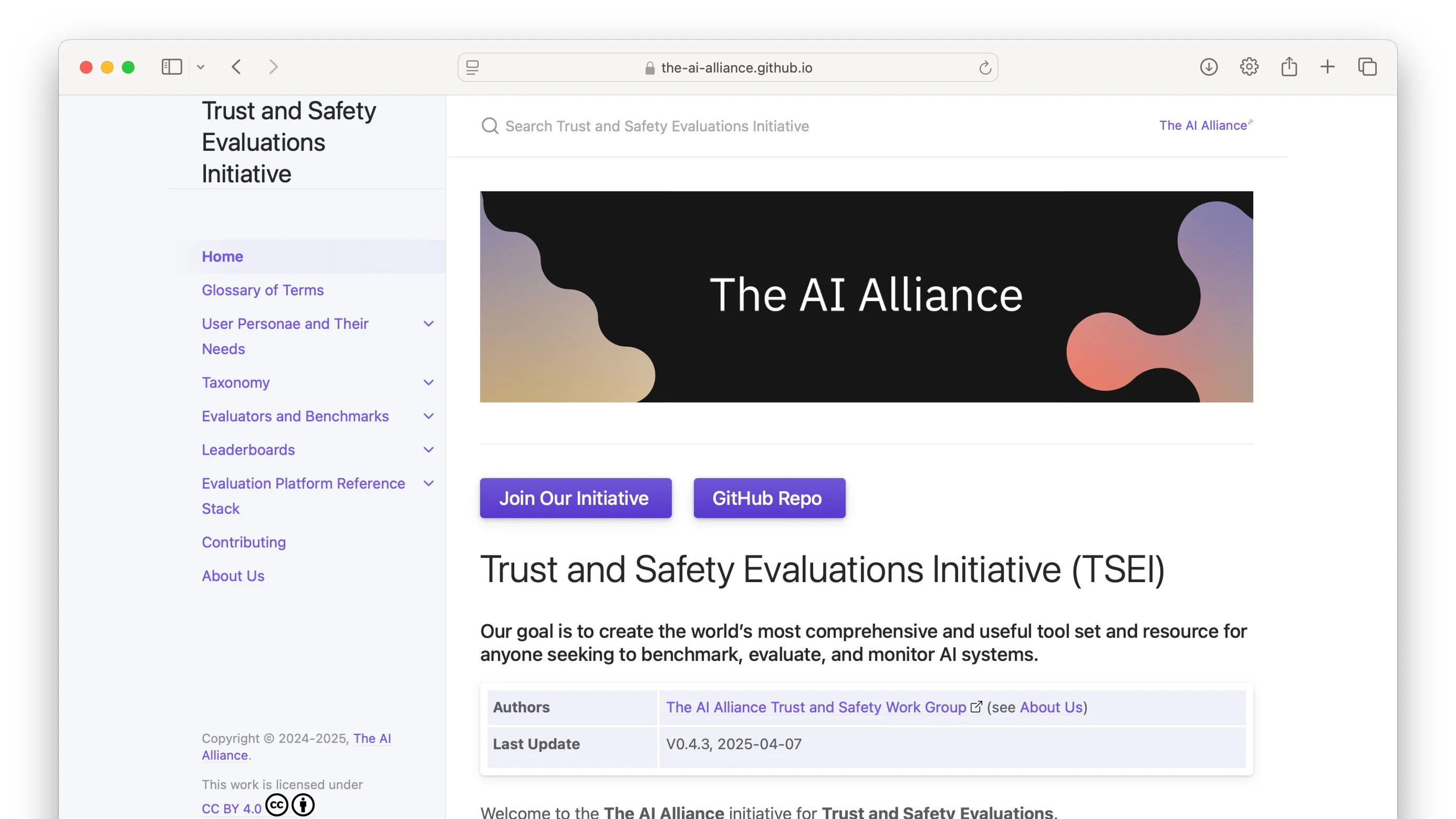Go forward to the next page

pos(274,67)
